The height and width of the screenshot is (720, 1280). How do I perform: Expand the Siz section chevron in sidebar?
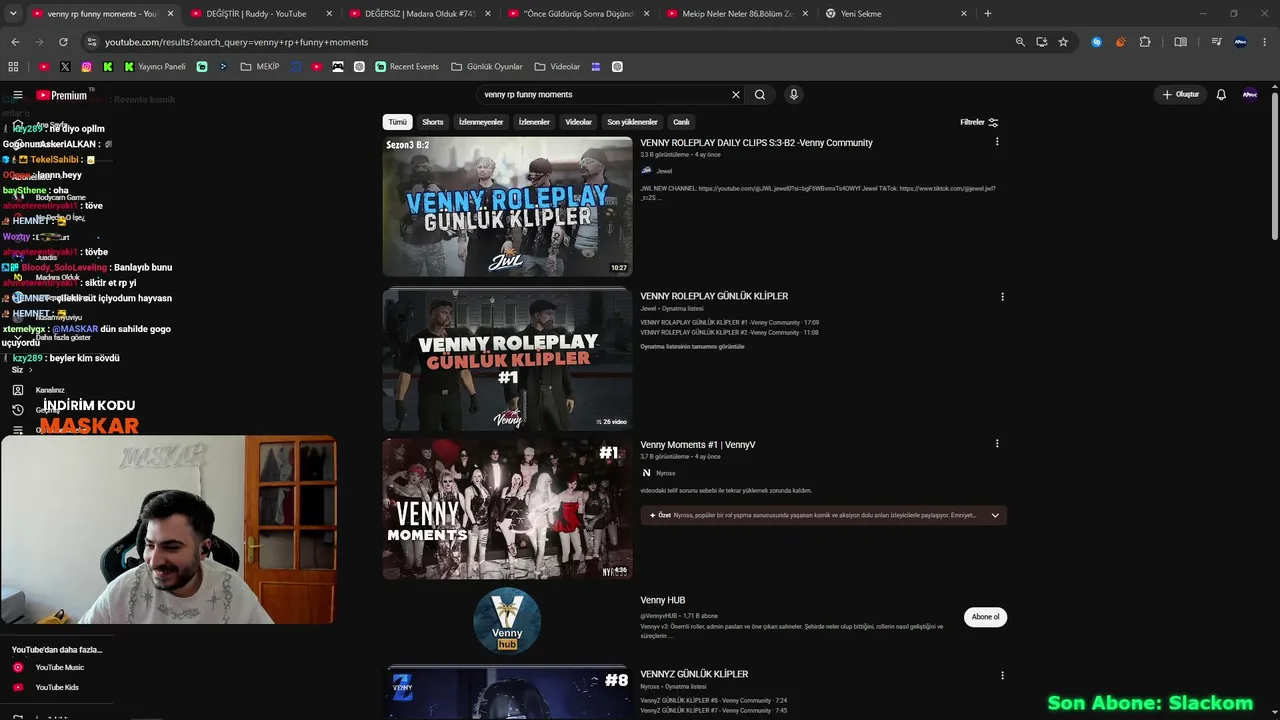coord(30,370)
